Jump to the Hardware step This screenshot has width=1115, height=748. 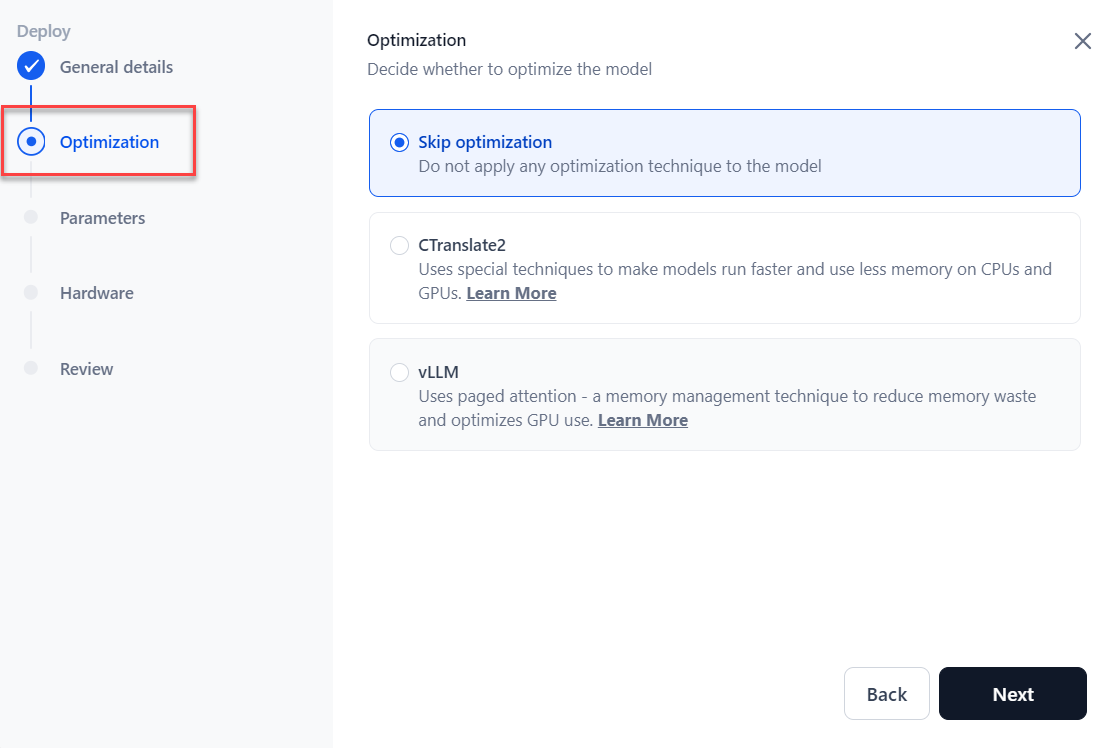click(x=96, y=293)
